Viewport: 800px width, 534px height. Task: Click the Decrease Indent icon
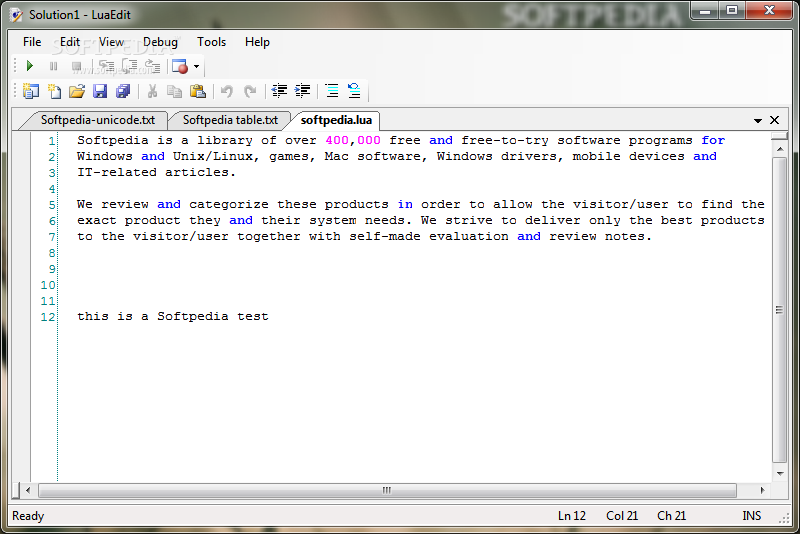click(x=279, y=91)
